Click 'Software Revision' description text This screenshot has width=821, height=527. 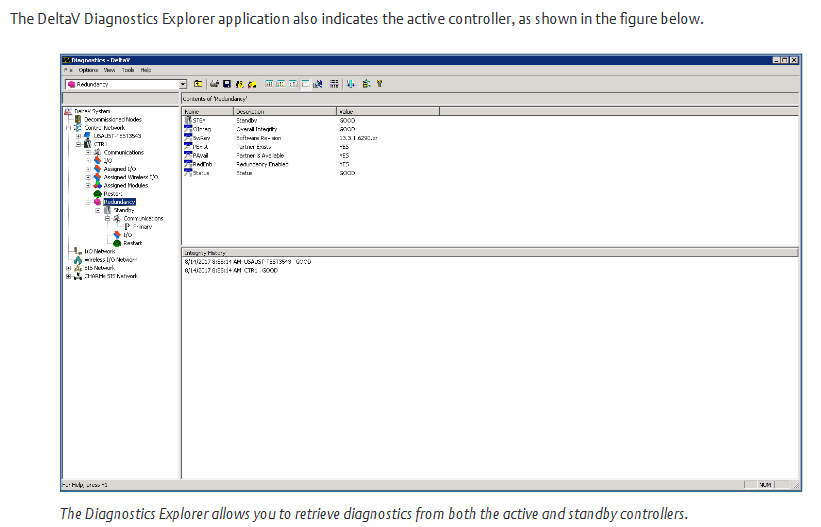click(259, 138)
